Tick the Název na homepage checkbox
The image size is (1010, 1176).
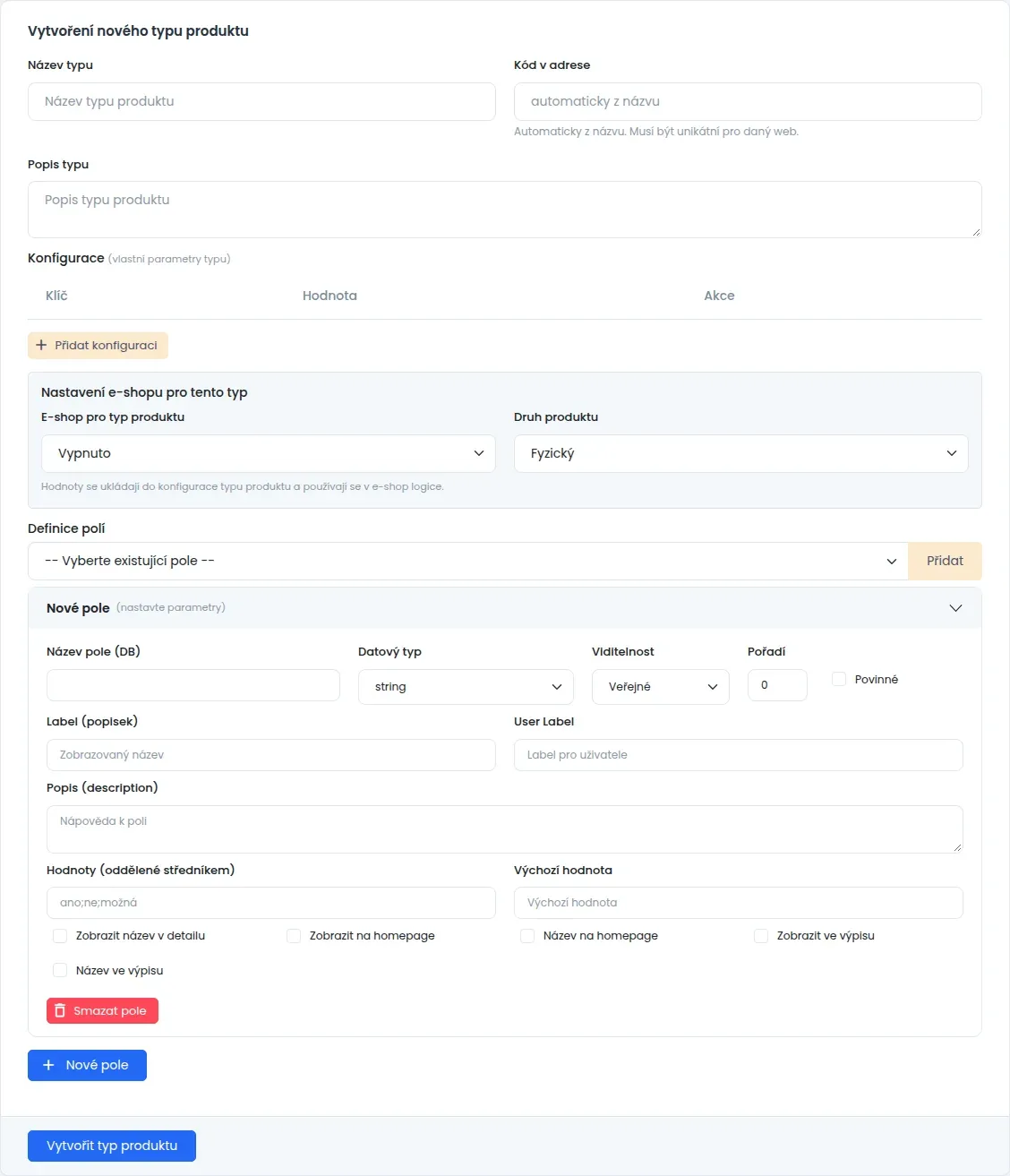[527, 935]
